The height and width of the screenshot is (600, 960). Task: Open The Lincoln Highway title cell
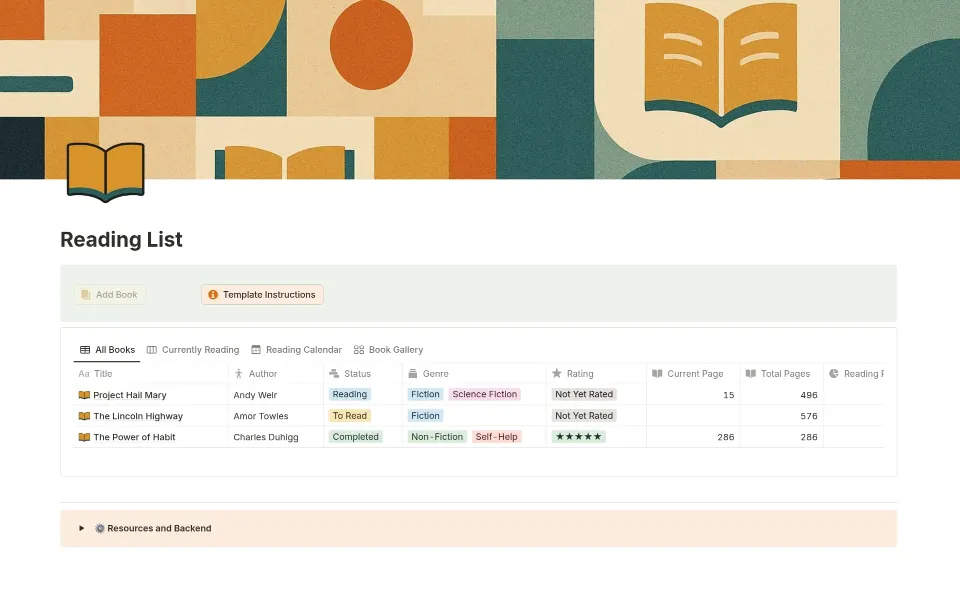coord(151,416)
